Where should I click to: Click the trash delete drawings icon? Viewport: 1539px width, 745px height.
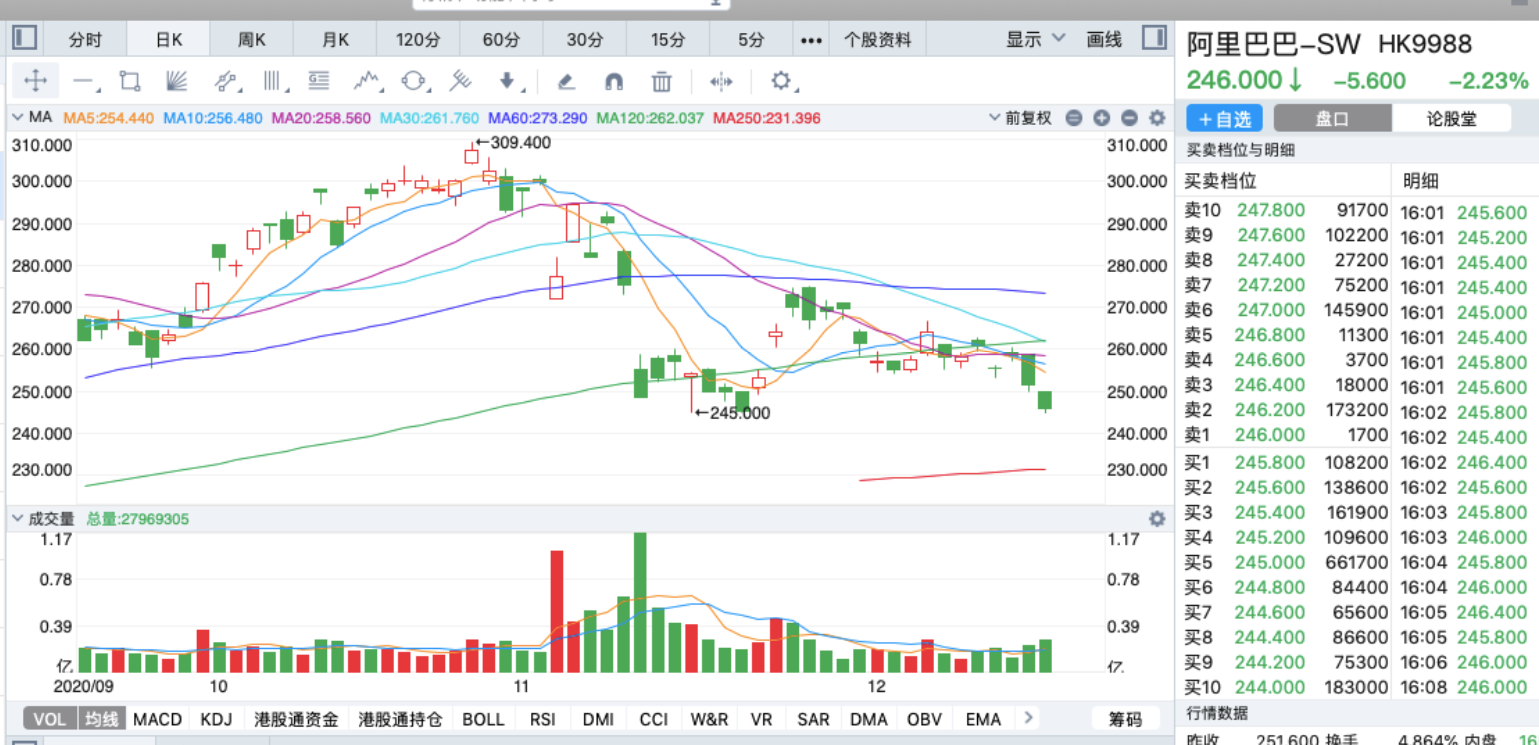pos(661,81)
